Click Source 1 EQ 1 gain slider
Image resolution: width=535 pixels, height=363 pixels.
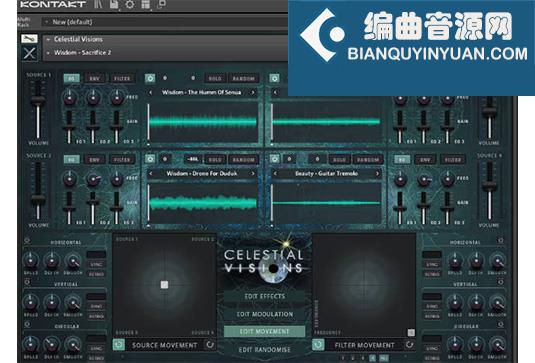pyautogui.click(x=69, y=128)
